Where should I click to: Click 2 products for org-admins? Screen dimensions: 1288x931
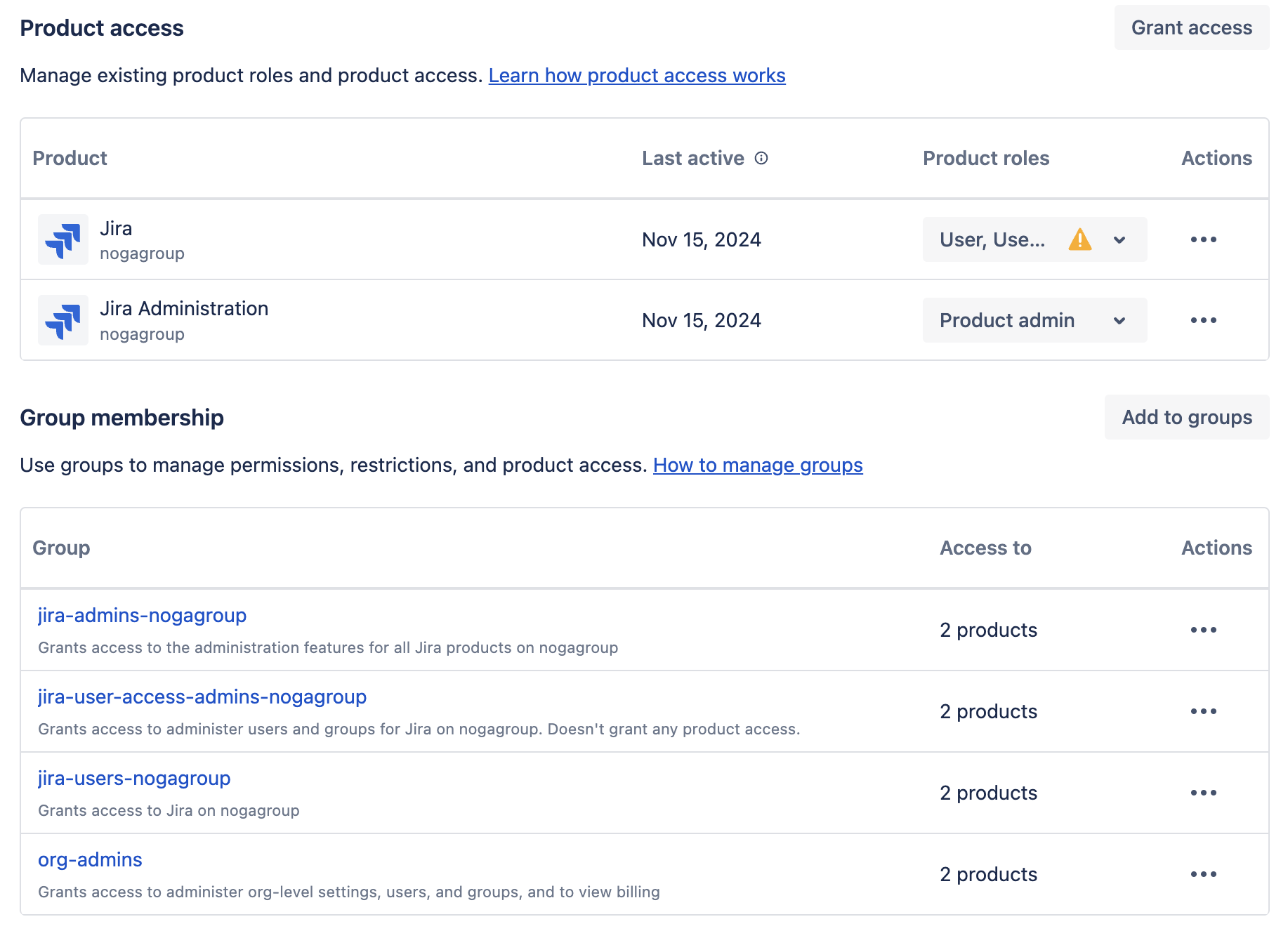pos(988,874)
